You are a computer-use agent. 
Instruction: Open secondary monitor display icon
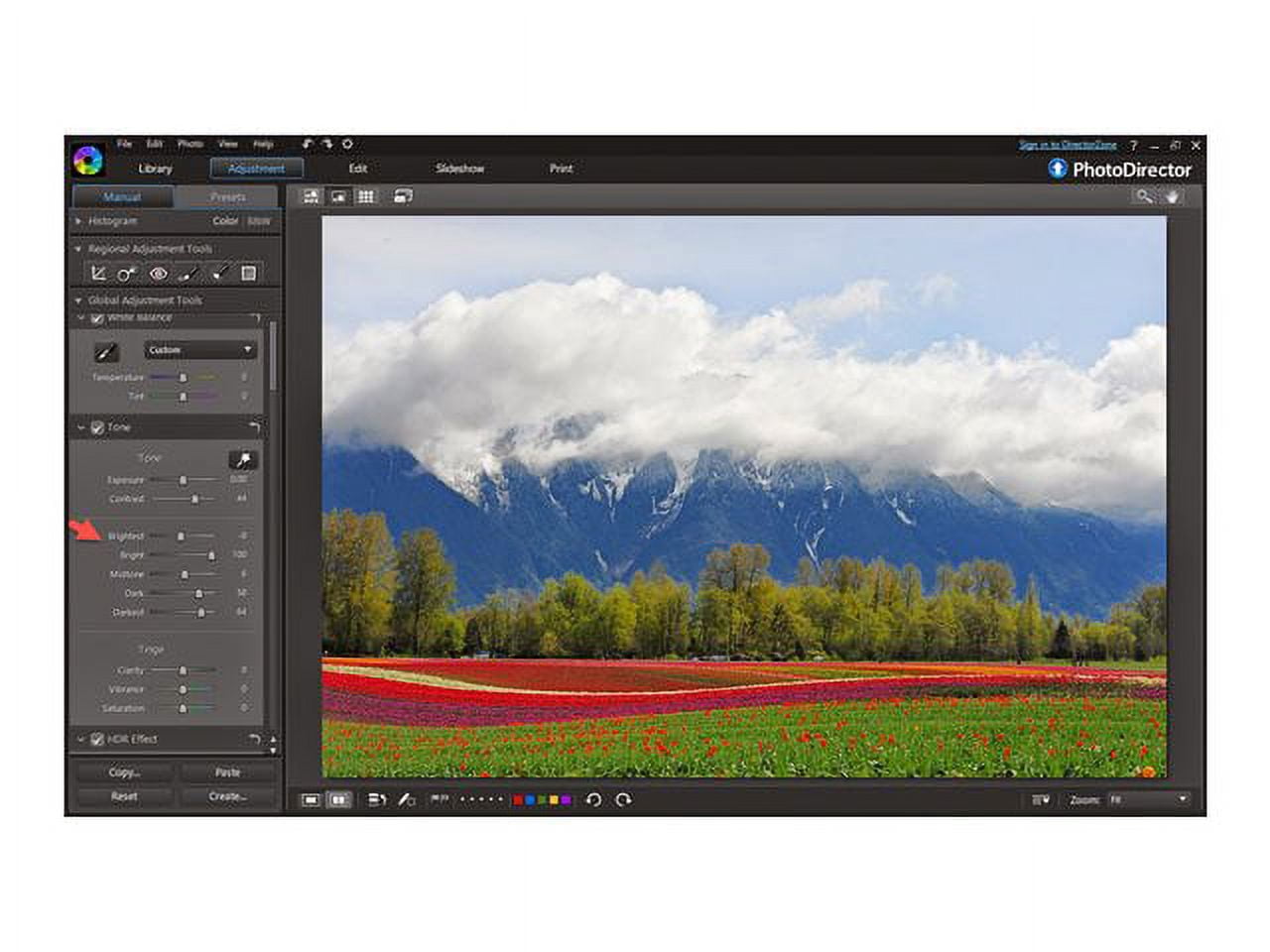[402, 196]
